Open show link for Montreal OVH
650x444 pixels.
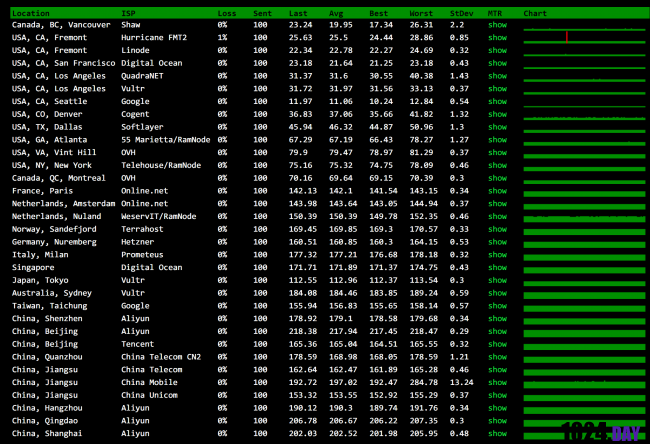click(x=497, y=178)
